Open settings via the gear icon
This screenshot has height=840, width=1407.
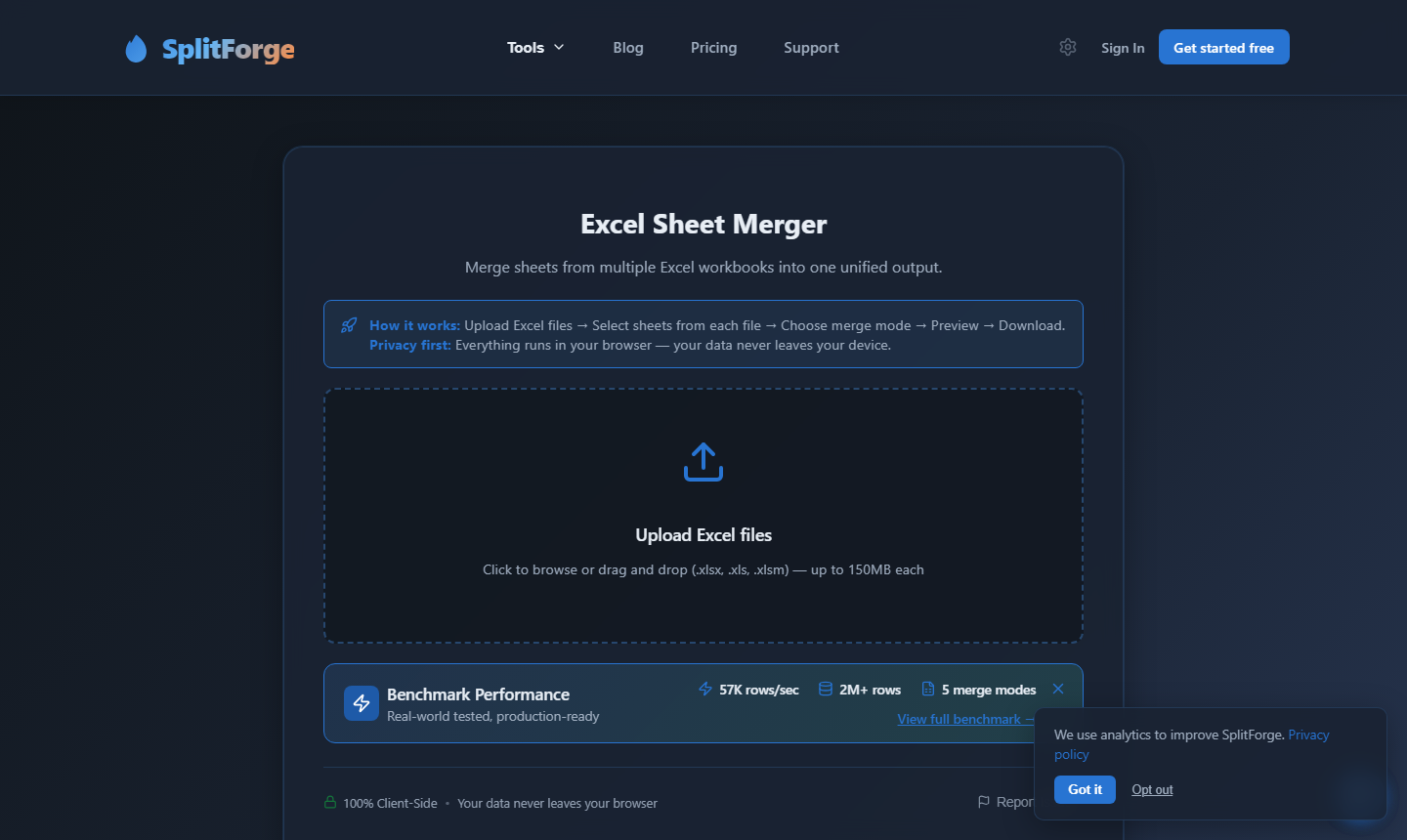(x=1068, y=47)
